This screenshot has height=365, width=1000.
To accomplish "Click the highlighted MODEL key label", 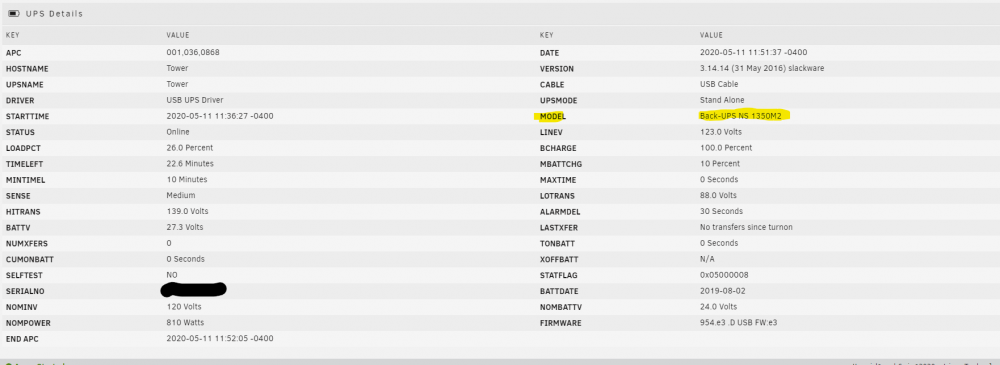I will tap(552, 116).
